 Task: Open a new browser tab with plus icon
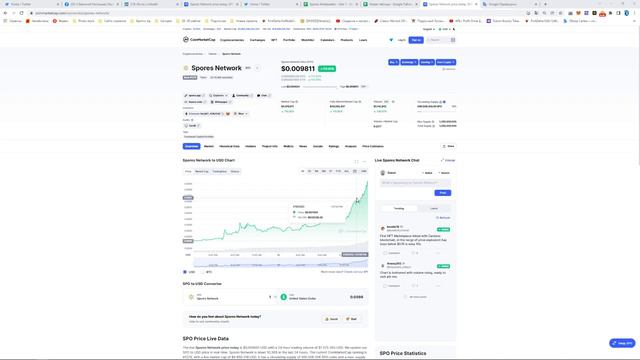tap(545, 4)
